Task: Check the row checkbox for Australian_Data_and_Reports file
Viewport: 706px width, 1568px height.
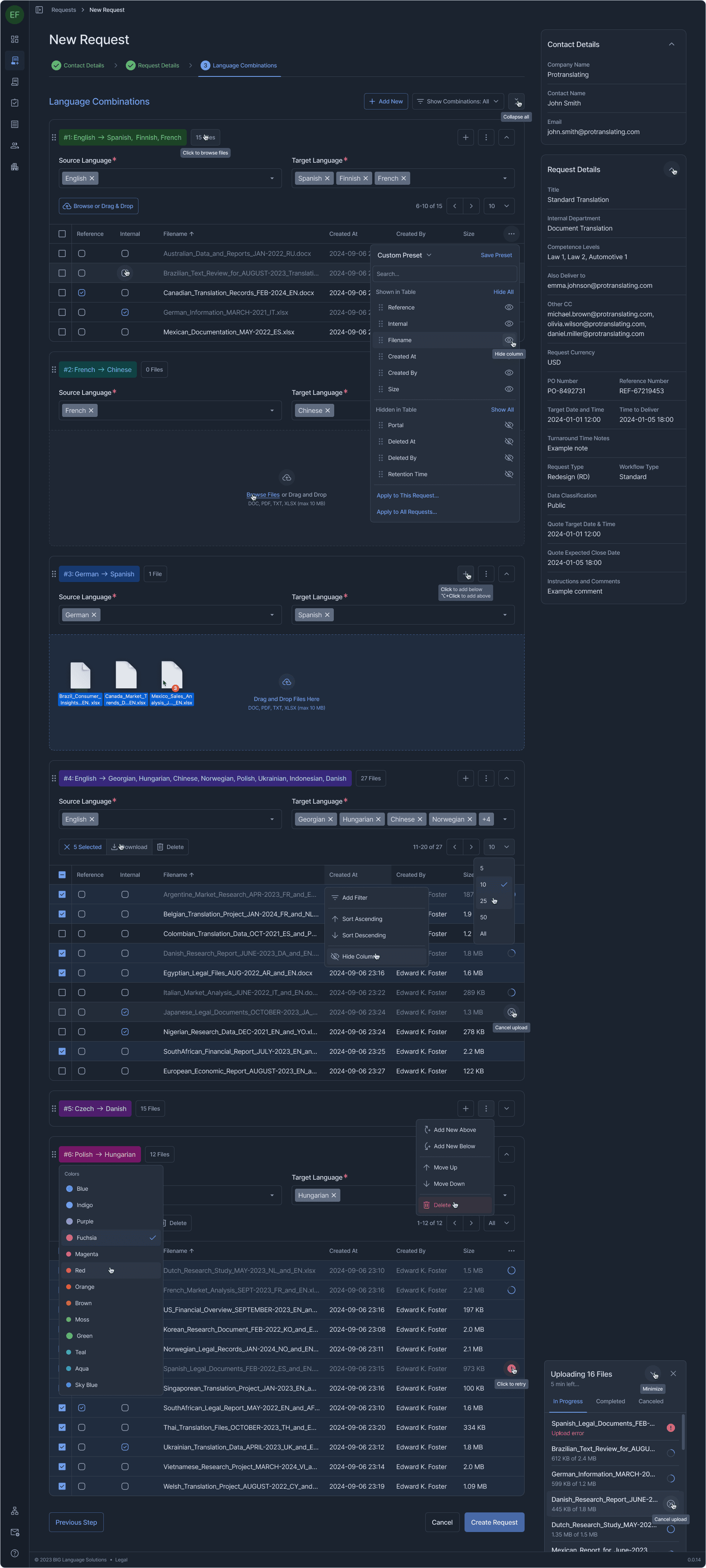Action: point(62,253)
